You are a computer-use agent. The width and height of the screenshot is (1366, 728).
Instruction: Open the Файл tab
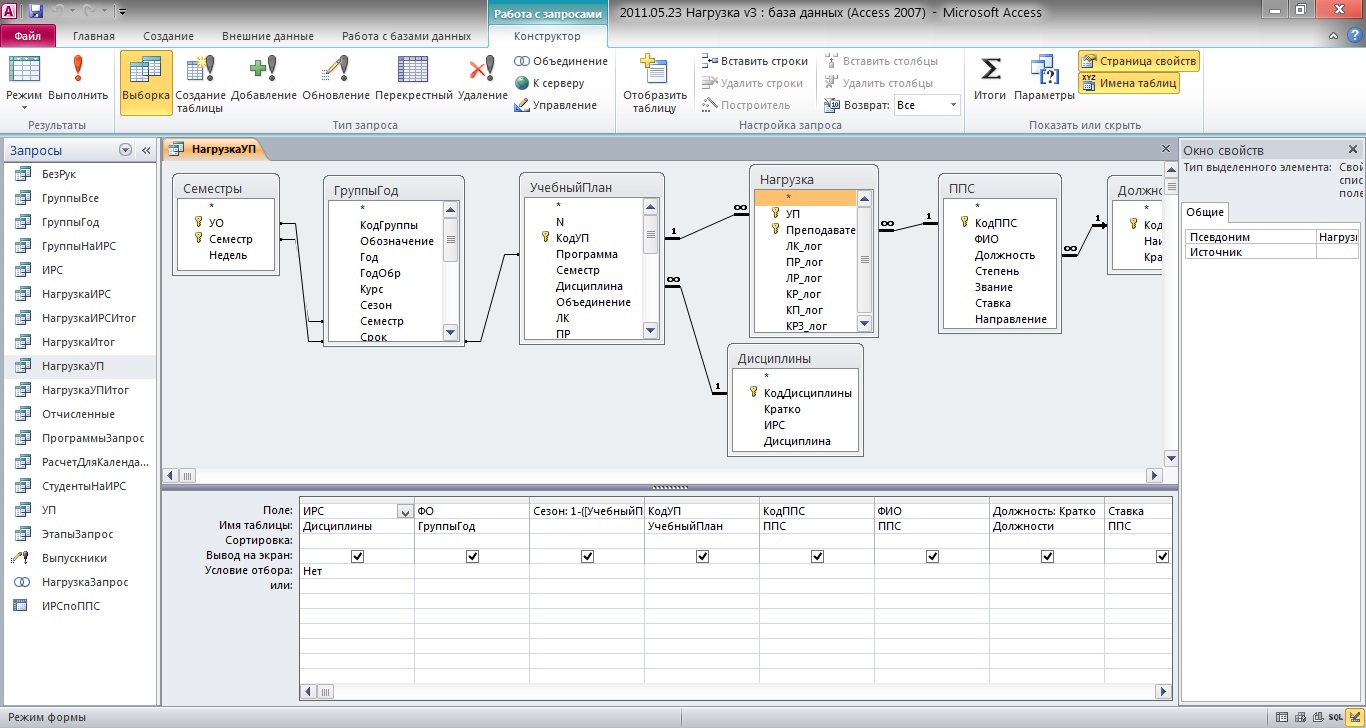(28, 36)
